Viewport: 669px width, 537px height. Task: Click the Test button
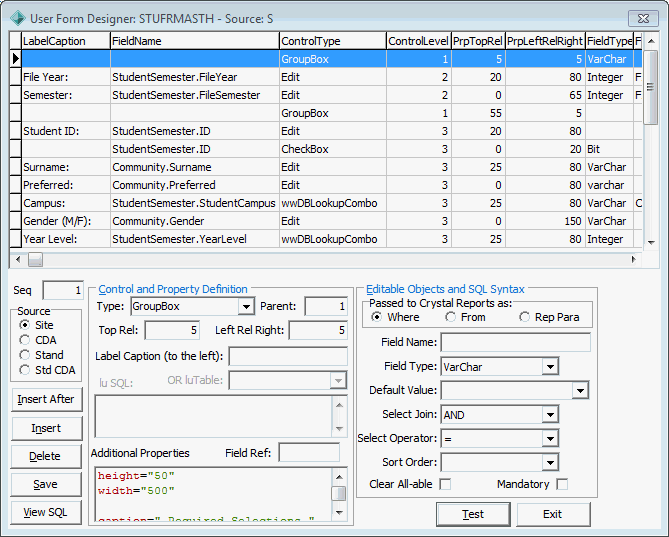[x=473, y=514]
